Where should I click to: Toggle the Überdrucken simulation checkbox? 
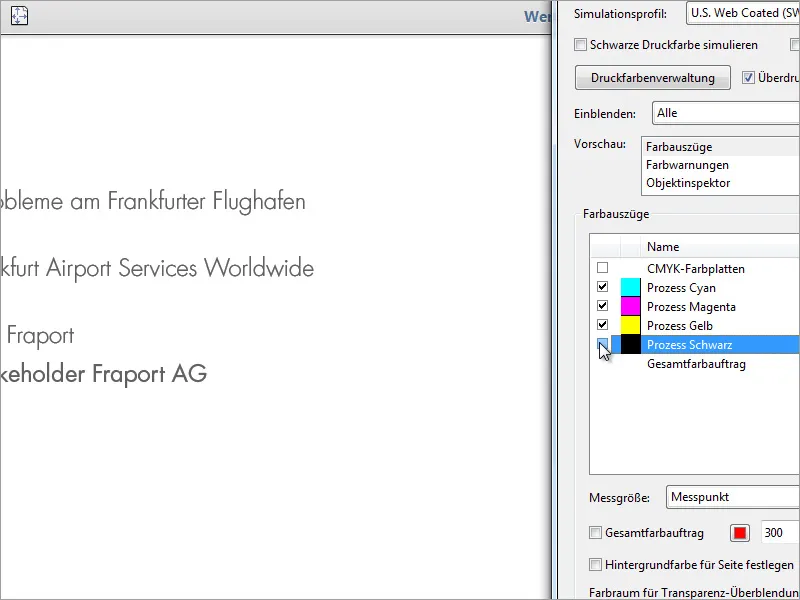[748, 78]
